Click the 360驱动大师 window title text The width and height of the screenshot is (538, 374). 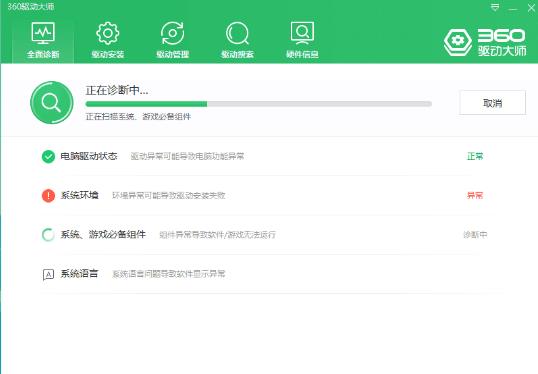31,7
